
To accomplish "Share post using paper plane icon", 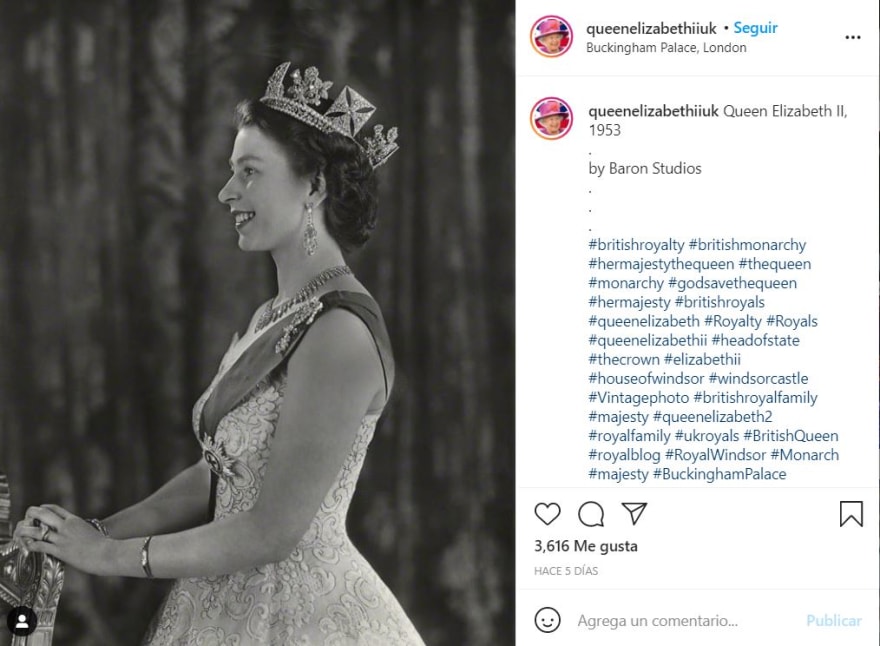I will pyautogui.click(x=634, y=514).
